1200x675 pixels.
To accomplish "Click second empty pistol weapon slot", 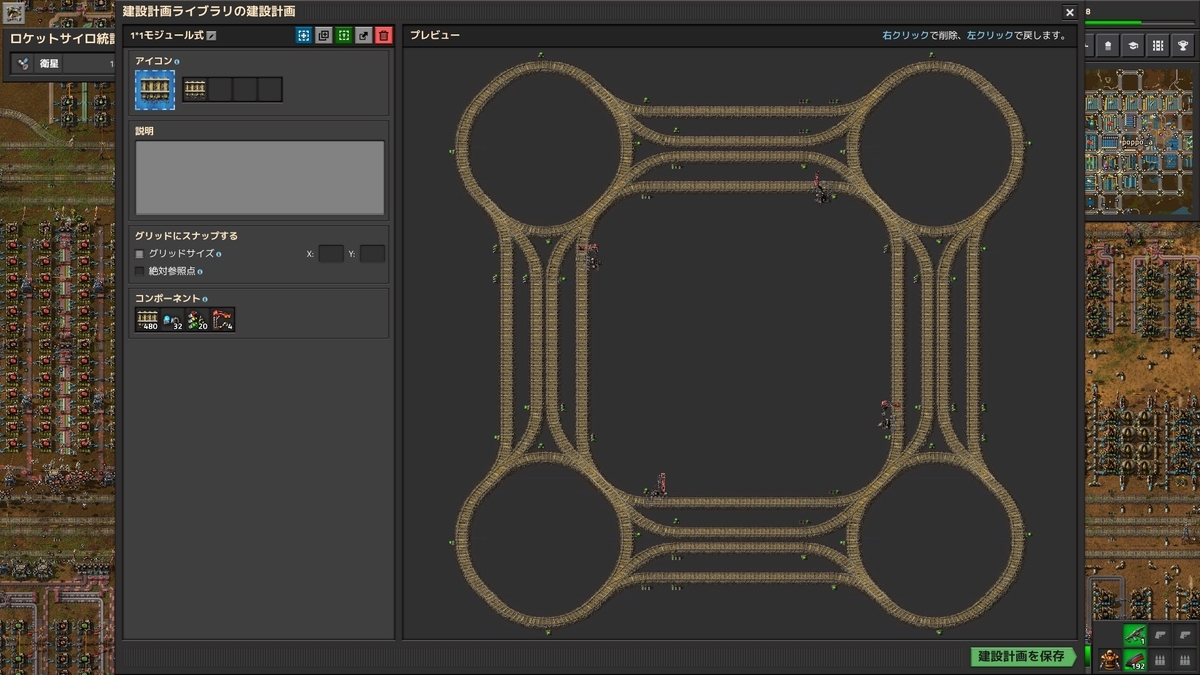I will [1160, 634].
